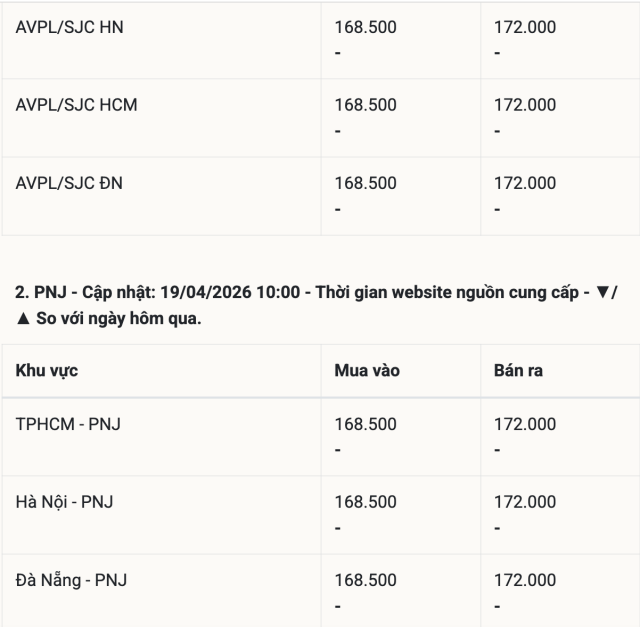Click the Đà Nẵng - PNJ row label
Image resolution: width=640 pixels, height=627 pixels.
tap(71, 580)
